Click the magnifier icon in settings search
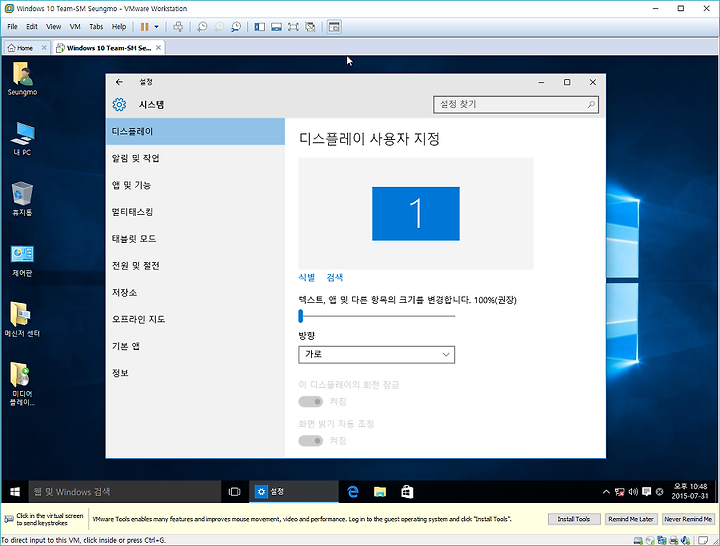The image size is (720, 546). point(591,105)
